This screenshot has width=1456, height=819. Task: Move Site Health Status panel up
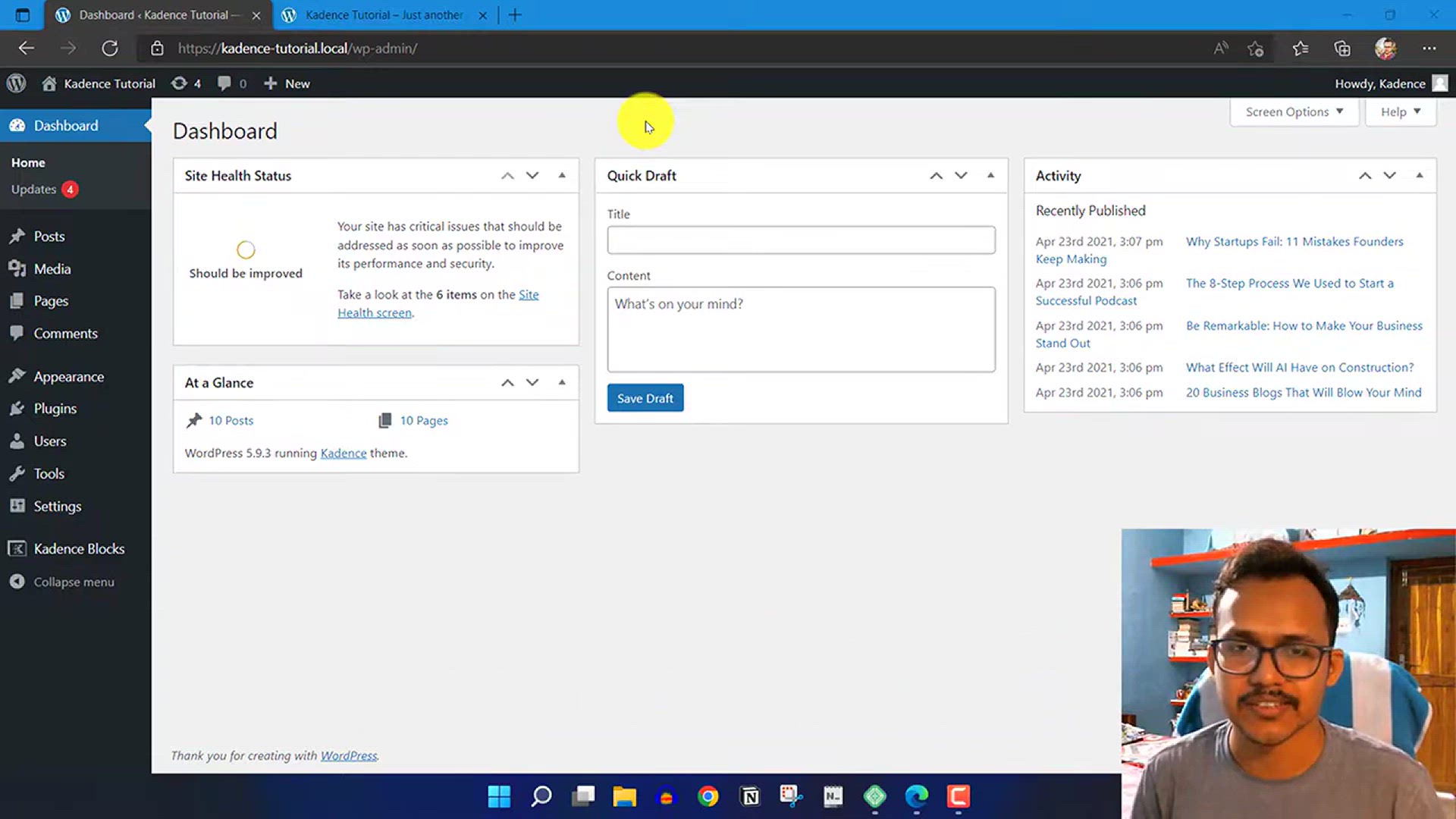[x=507, y=176]
